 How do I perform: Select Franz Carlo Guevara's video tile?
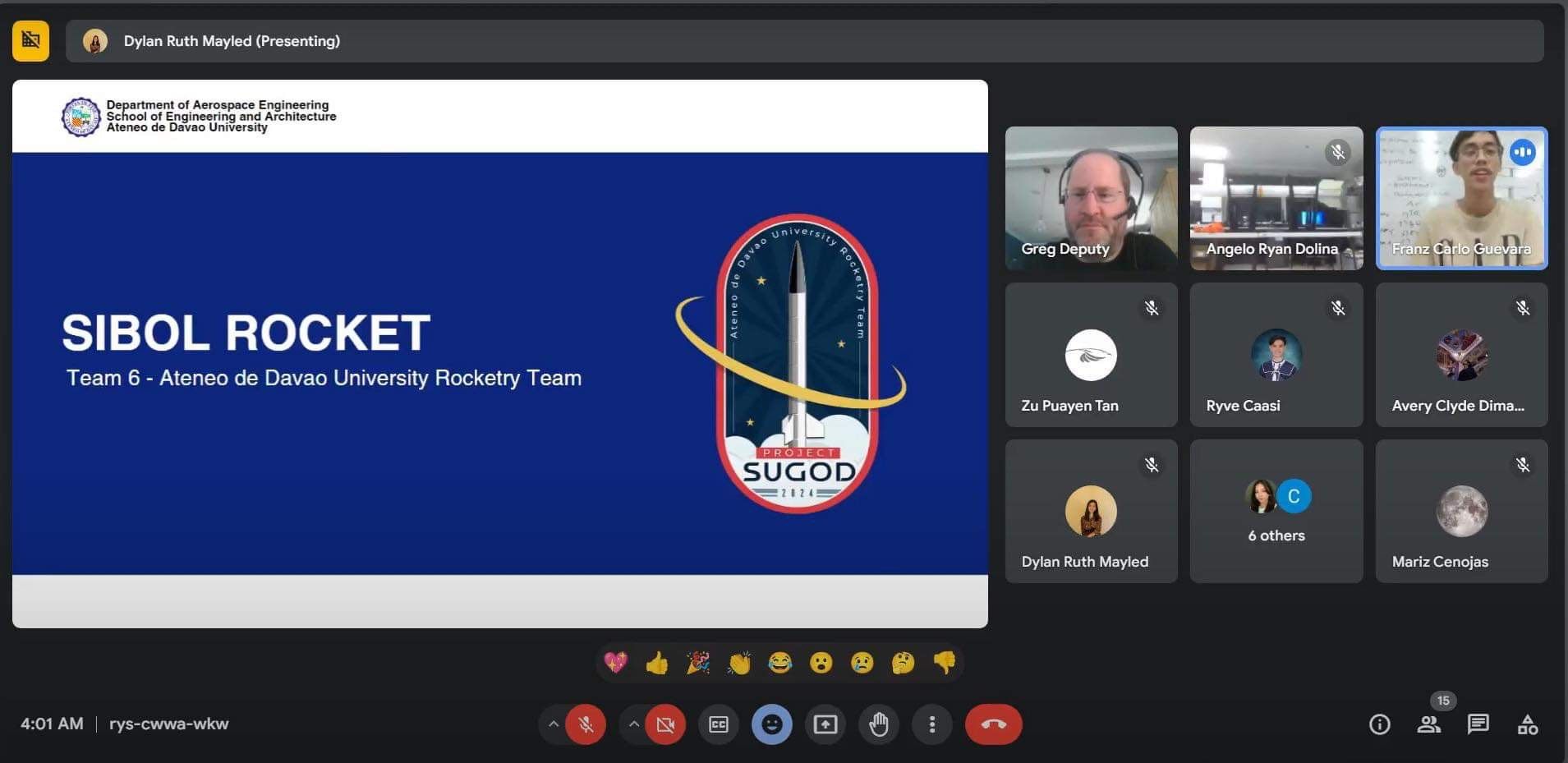[1461, 198]
